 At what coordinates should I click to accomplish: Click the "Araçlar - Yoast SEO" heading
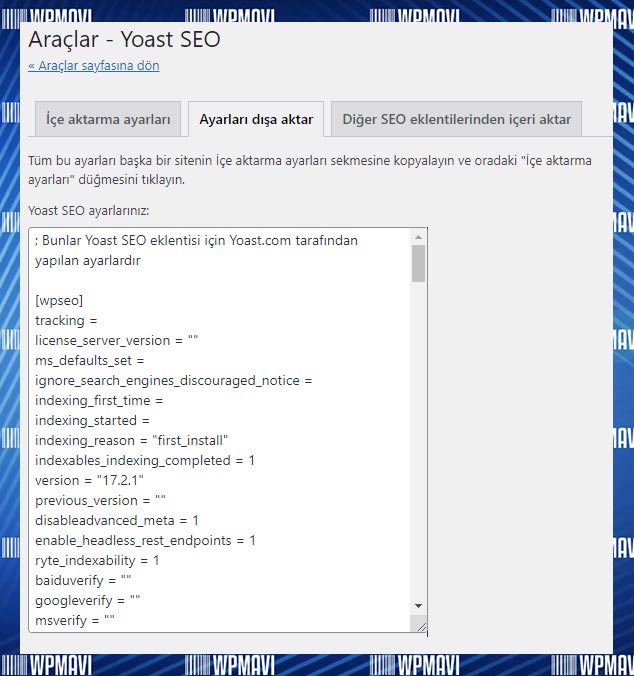[125, 39]
